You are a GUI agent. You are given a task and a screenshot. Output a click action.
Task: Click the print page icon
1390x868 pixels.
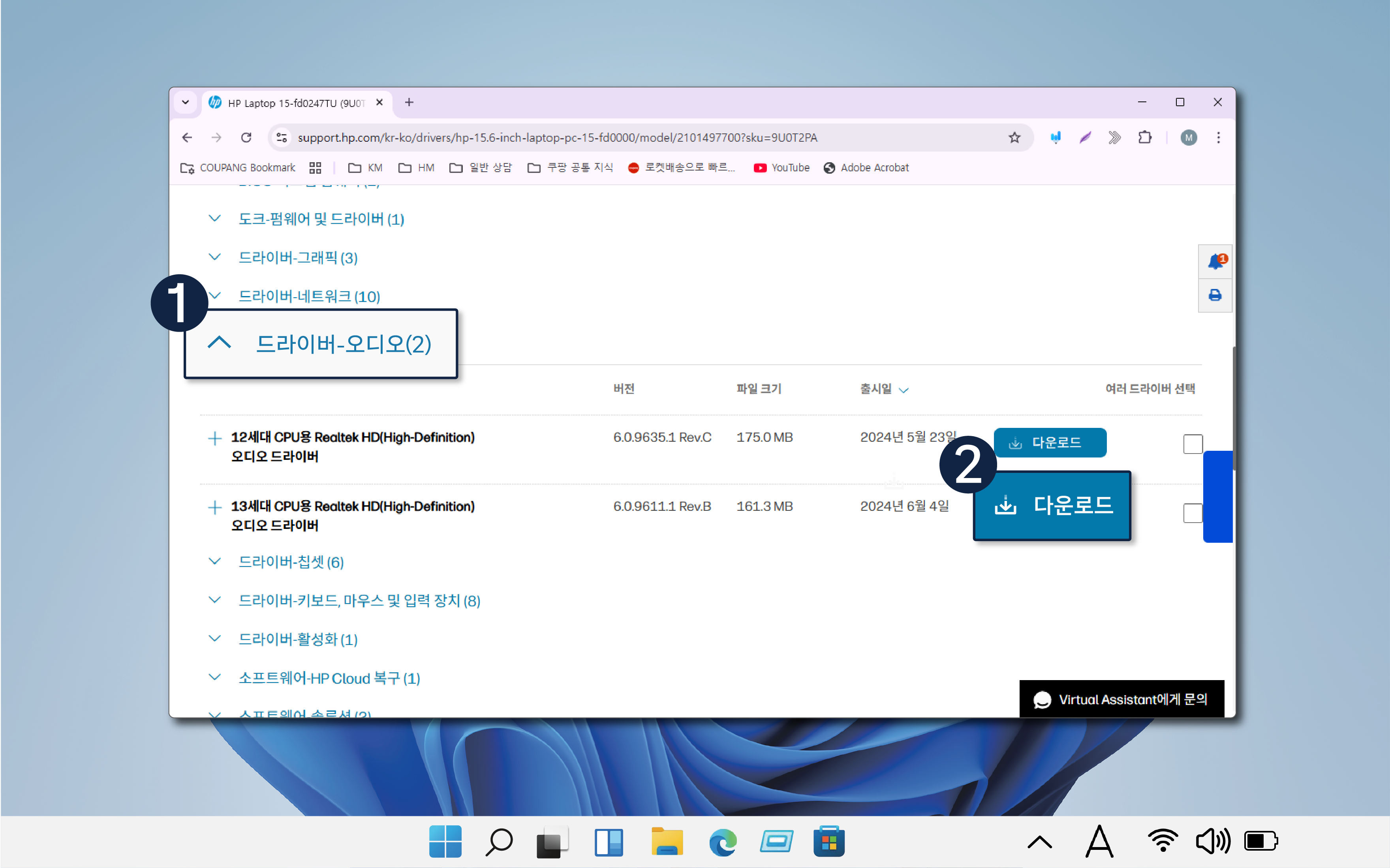pyautogui.click(x=1214, y=296)
